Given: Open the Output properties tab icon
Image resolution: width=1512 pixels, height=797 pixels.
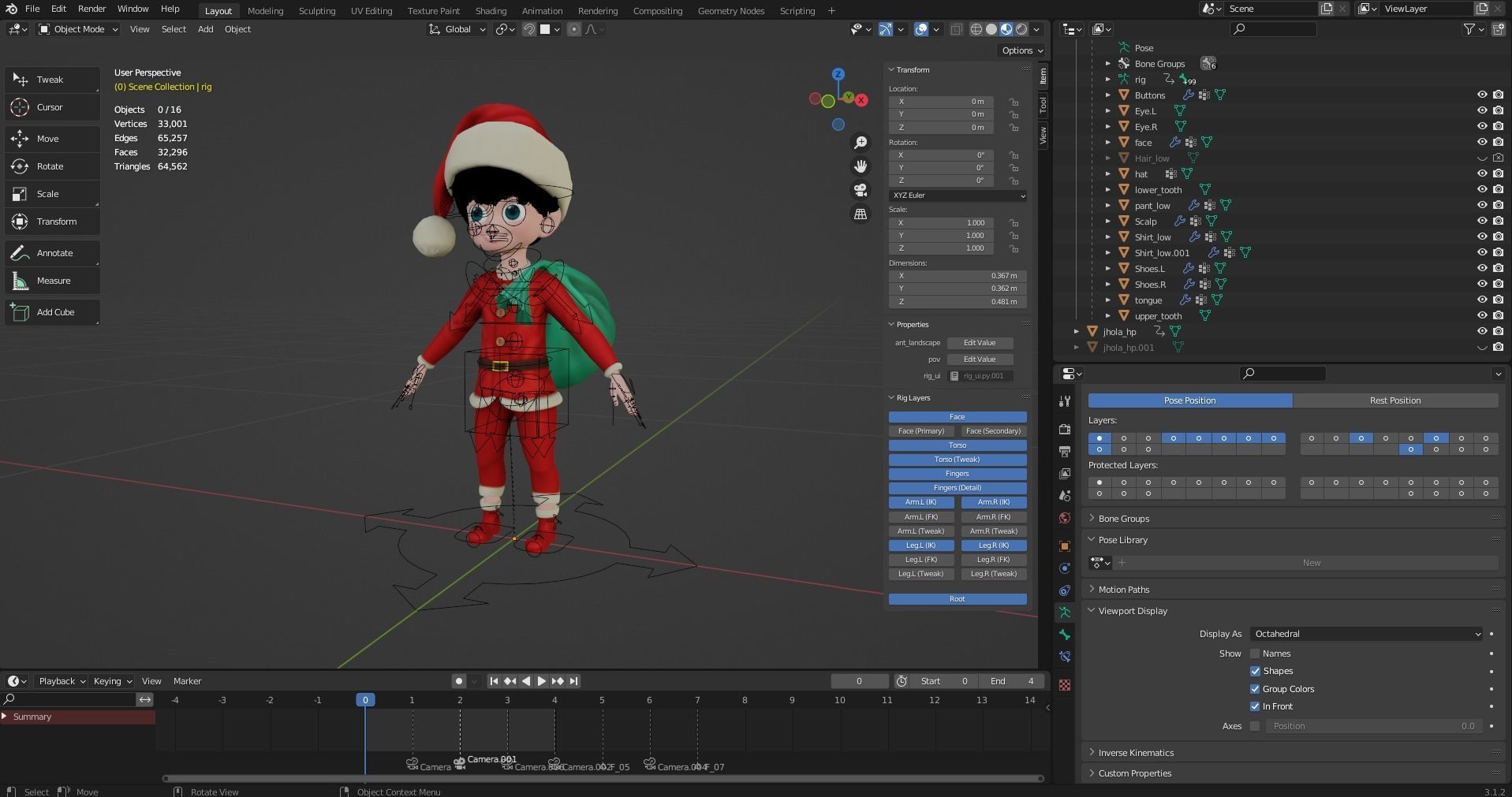Looking at the screenshot, I should (1065, 451).
